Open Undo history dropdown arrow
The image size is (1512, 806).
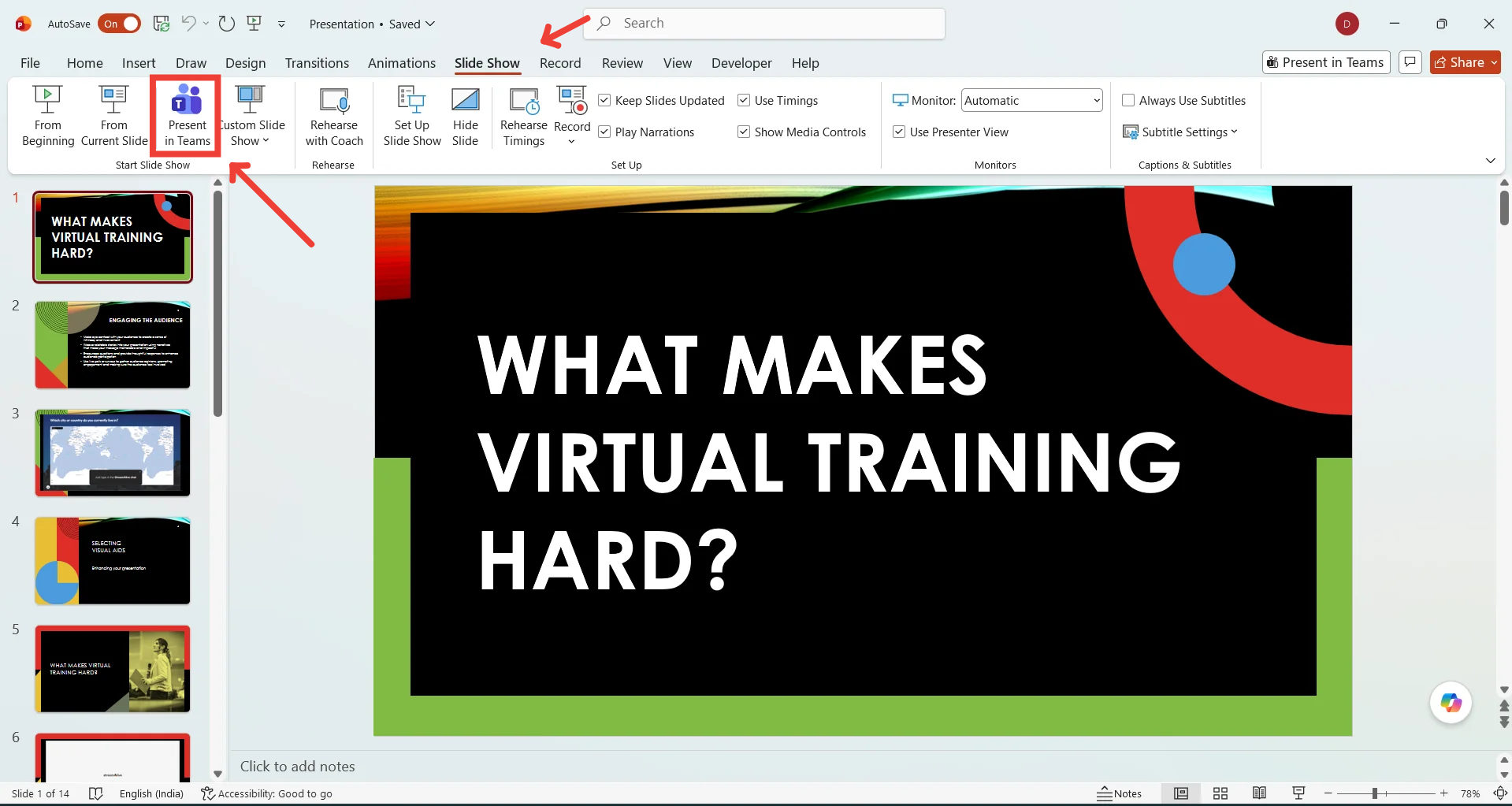(x=206, y=24)
